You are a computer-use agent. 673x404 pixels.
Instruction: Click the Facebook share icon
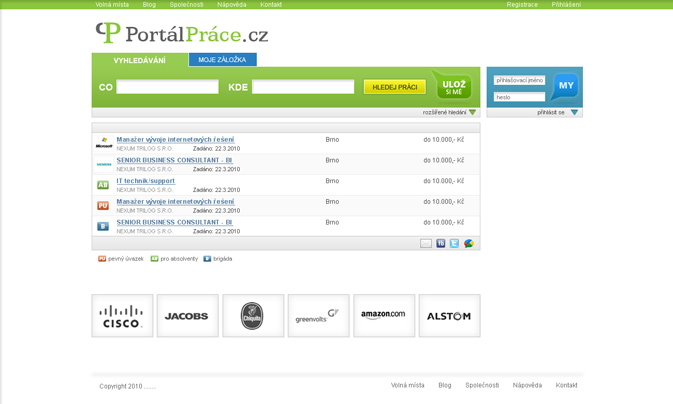click(x=440, y=243)
